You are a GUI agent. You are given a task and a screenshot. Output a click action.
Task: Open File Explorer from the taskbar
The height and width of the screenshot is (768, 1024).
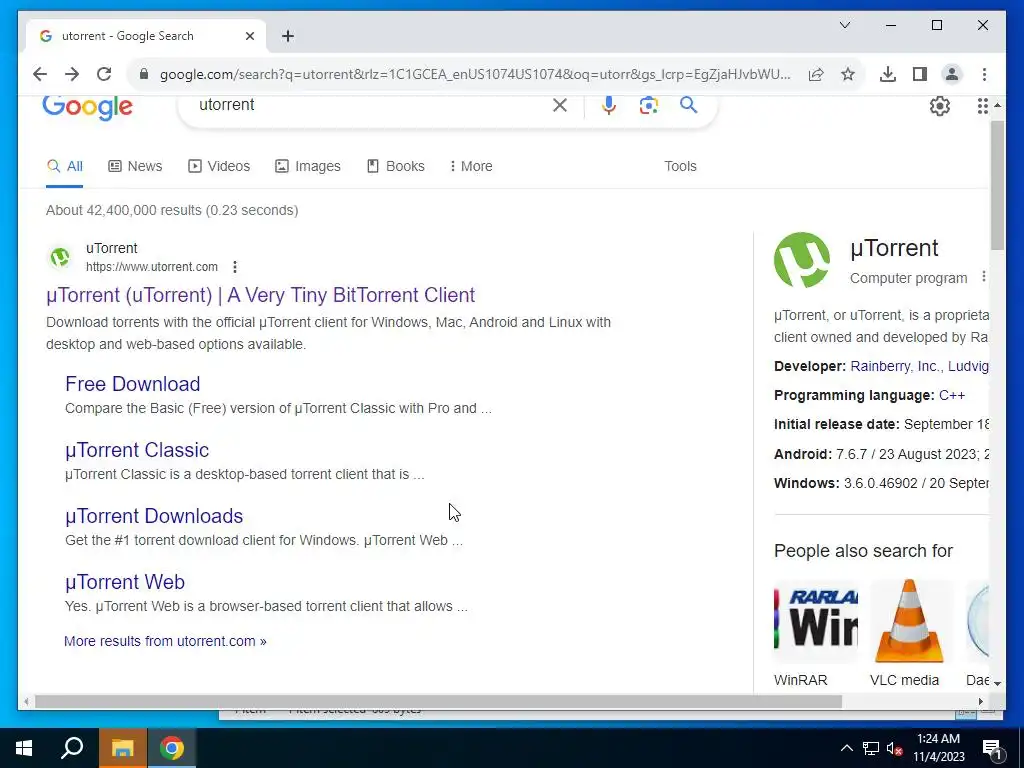(x=122, y=748)
